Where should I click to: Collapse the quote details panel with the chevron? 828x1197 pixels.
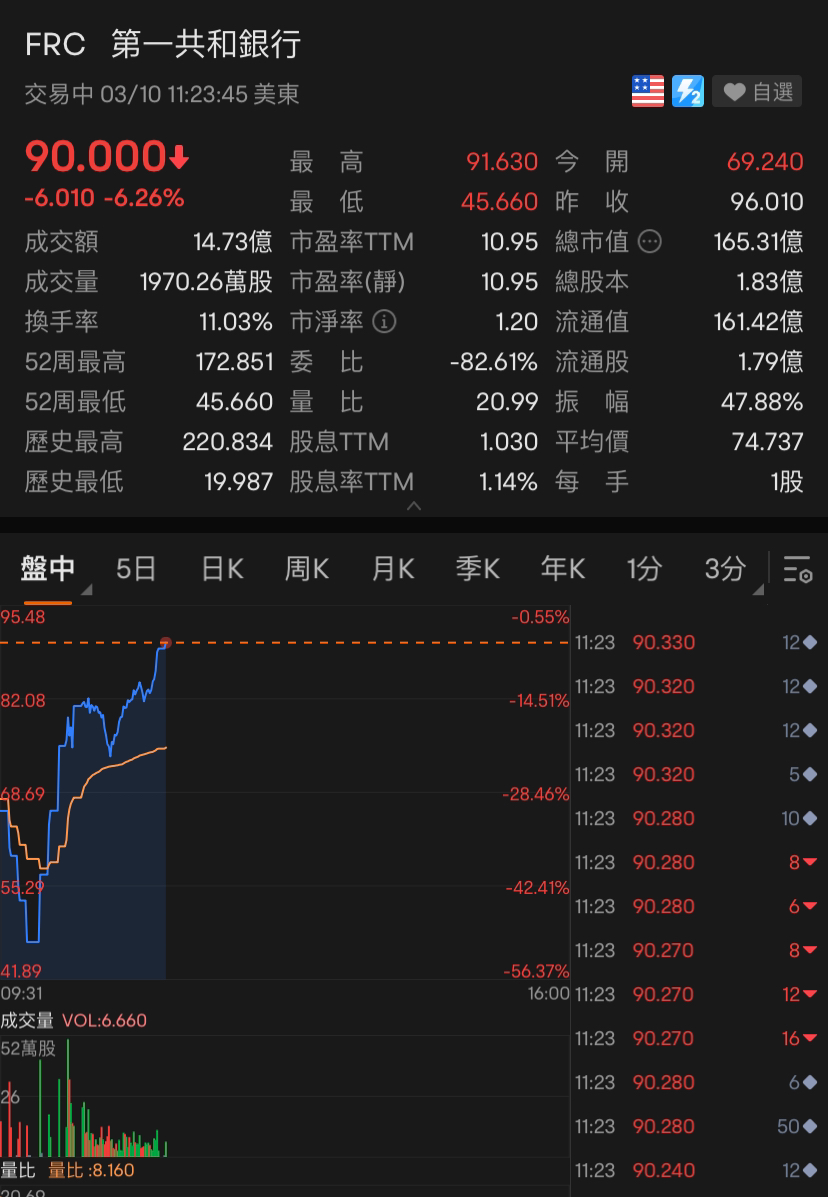pyautogui.click(x=414, y=508)
